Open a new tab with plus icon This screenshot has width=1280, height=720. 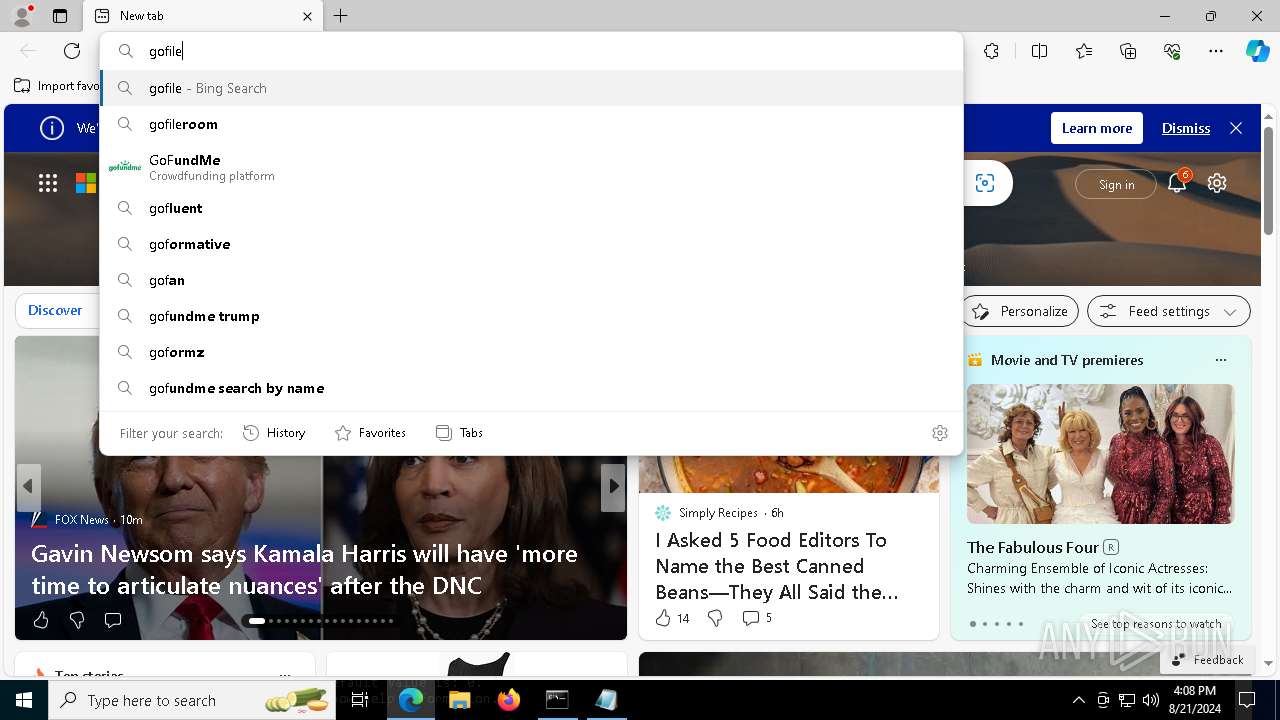(x=341, y=16)
